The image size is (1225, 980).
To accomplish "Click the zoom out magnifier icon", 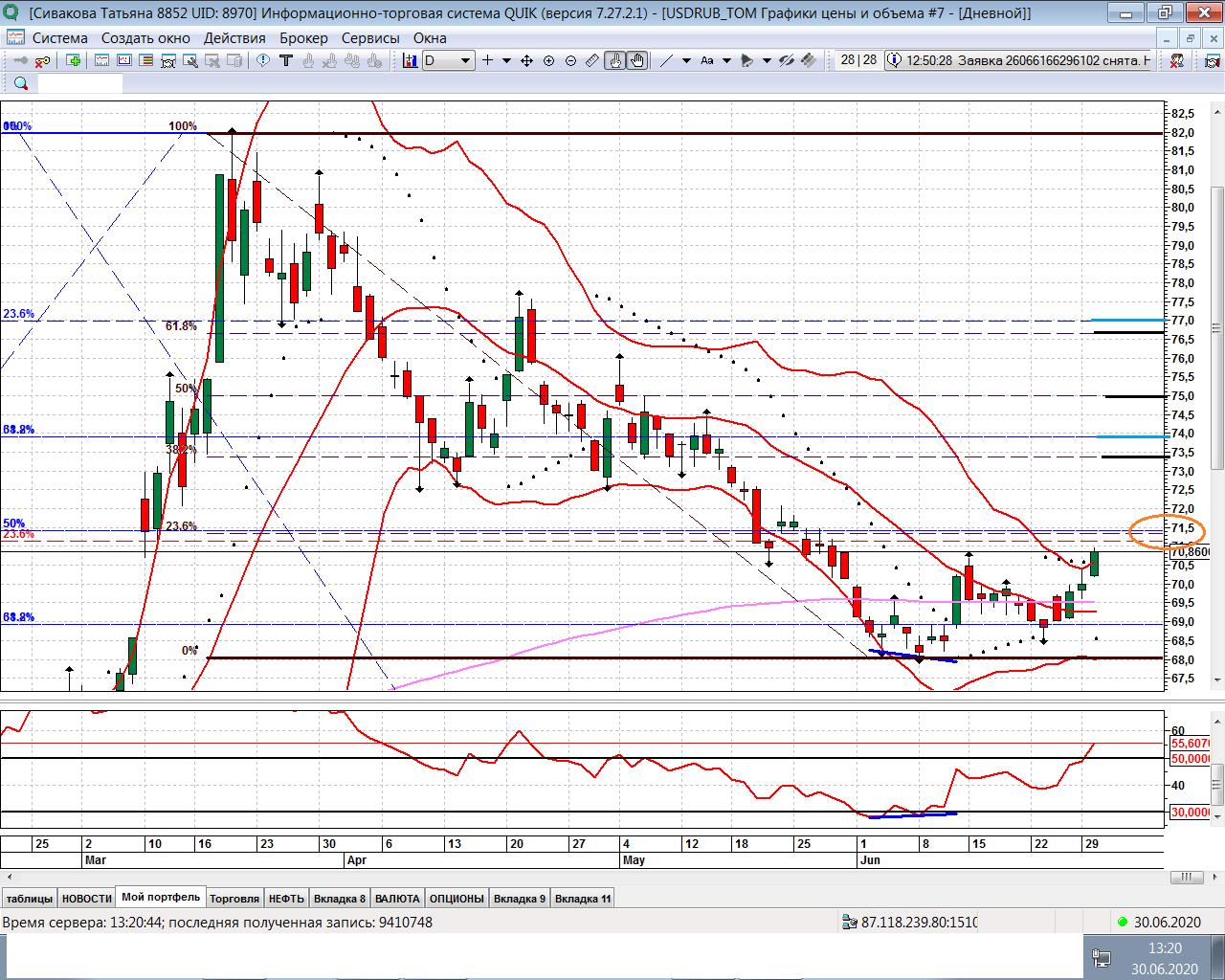I will tap(570, 60).
